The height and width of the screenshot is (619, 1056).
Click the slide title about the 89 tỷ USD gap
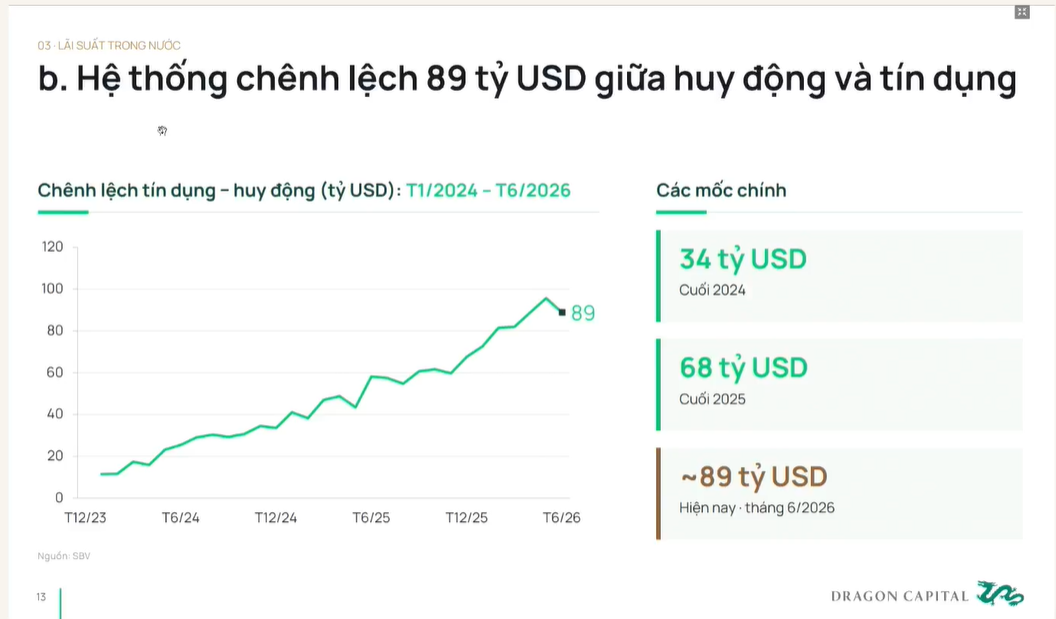coord(527,79)
